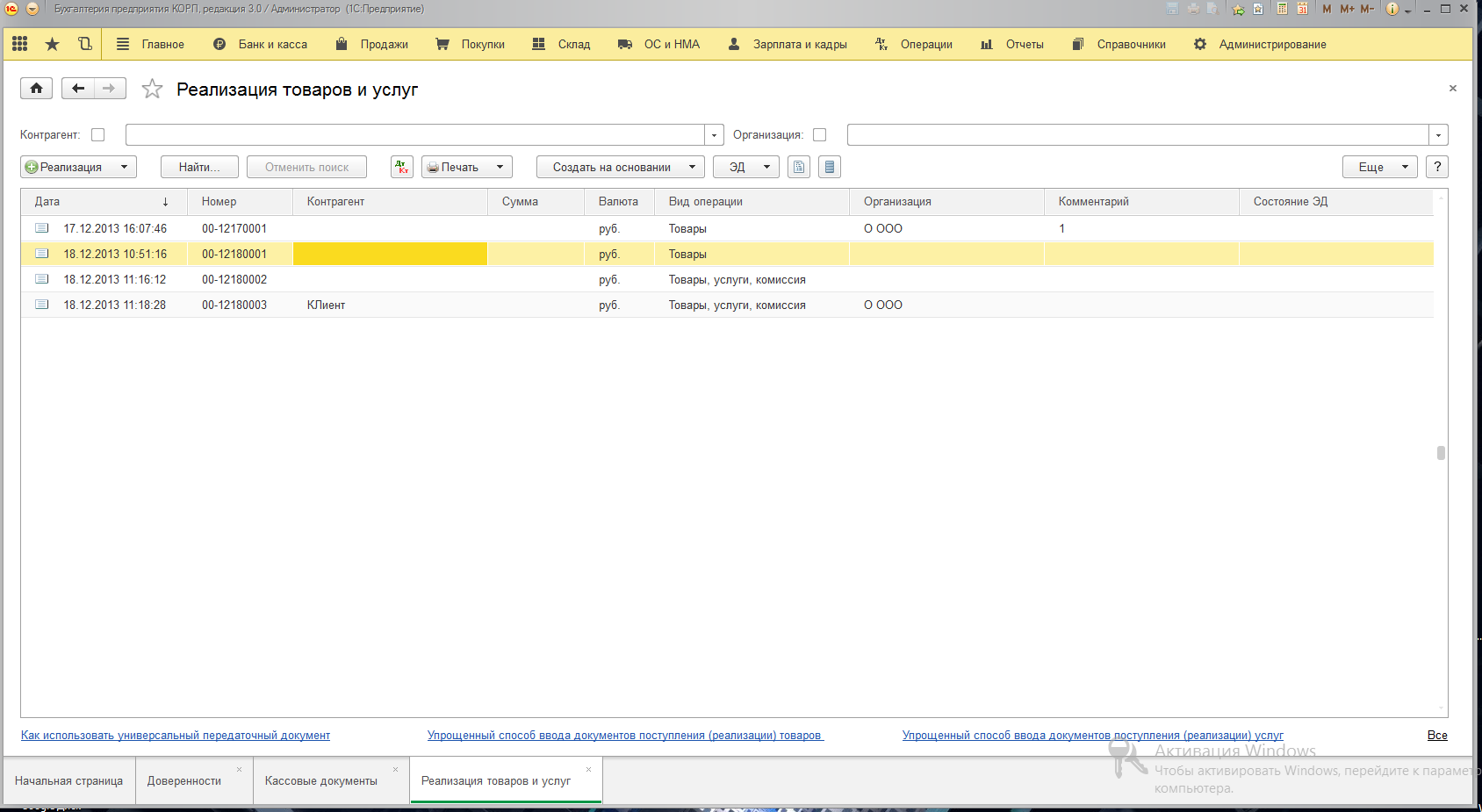The width and height of the screenshot is (1482, 812).
Task: Open the calendar from the title bar
Action: point(1303,9)
